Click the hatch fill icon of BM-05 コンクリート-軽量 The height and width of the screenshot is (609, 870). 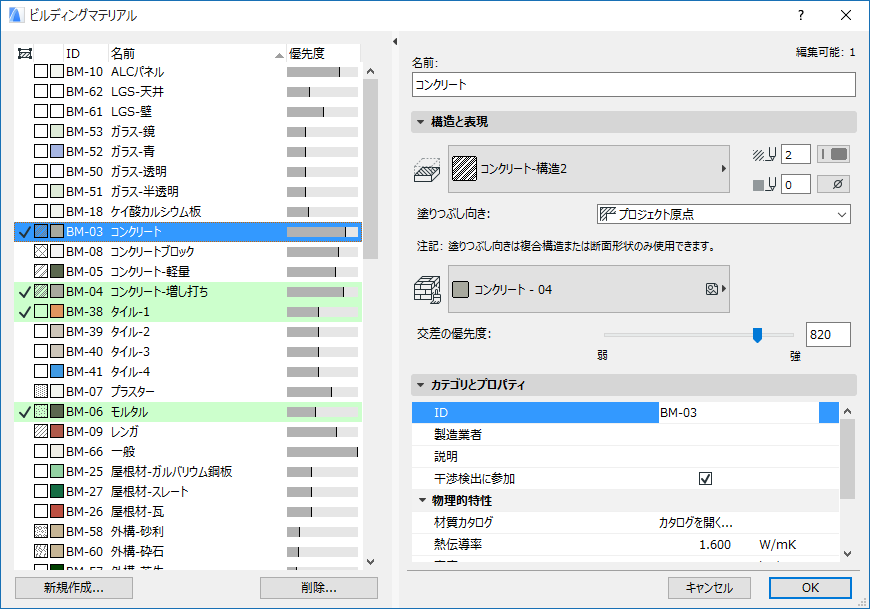[x=41, y=271]
